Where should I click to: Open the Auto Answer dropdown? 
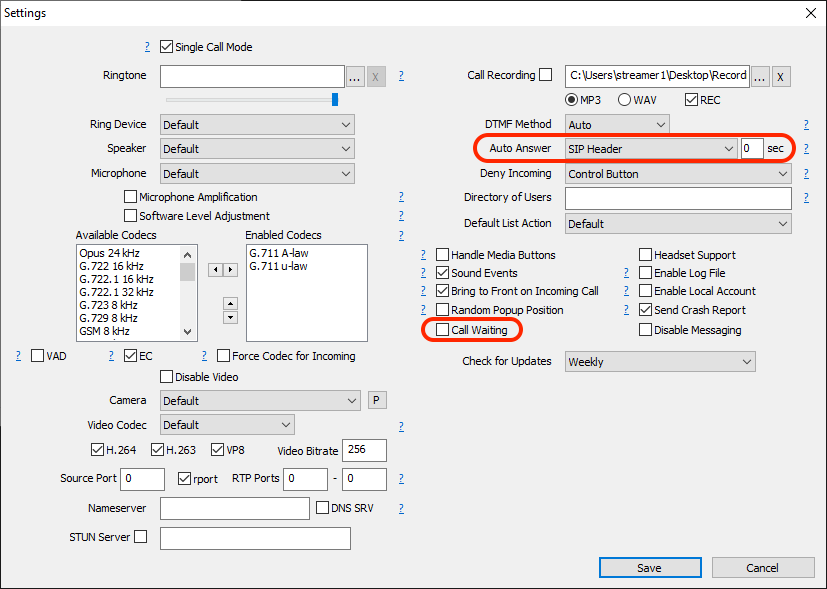(x=650, y=149)
